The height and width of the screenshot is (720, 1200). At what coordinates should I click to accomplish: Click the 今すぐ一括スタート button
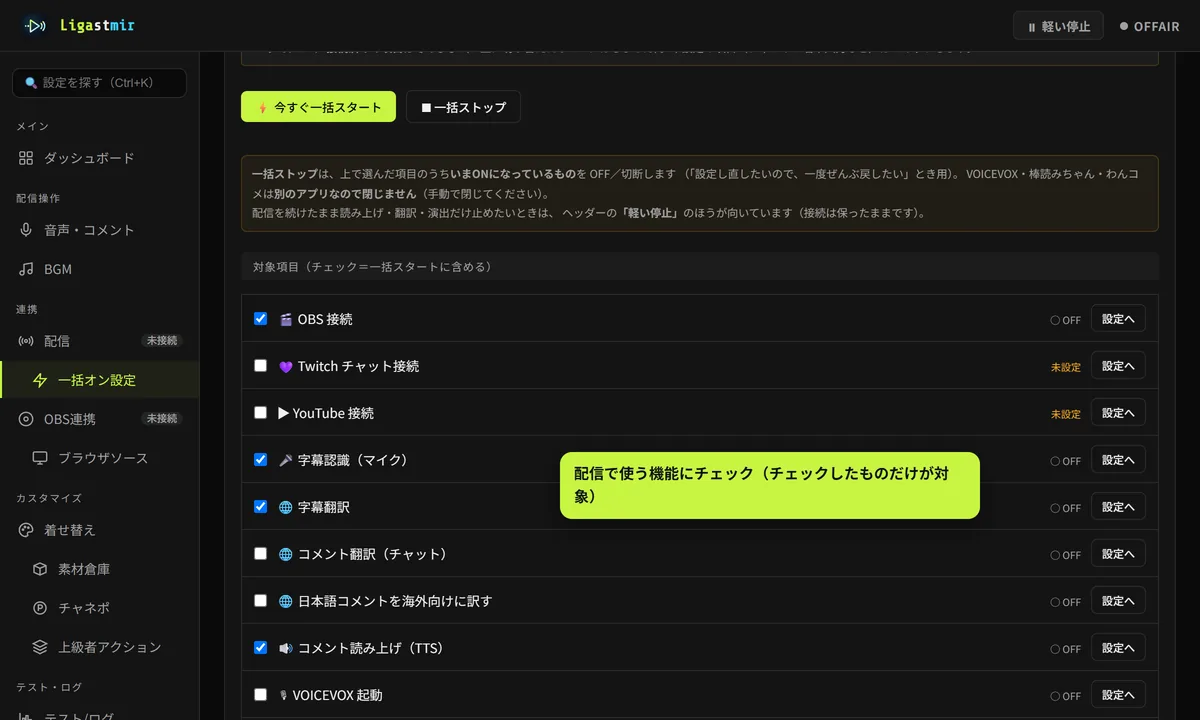click(318, 107)
